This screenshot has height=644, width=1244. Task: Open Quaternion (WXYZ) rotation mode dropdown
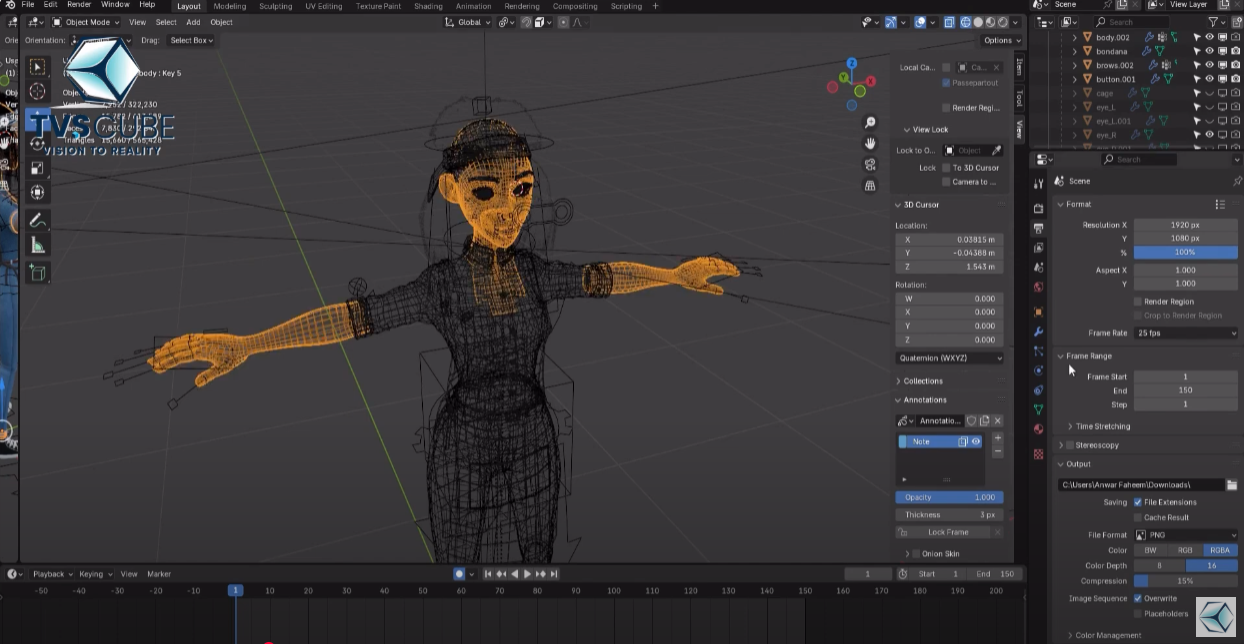[950, 358]
